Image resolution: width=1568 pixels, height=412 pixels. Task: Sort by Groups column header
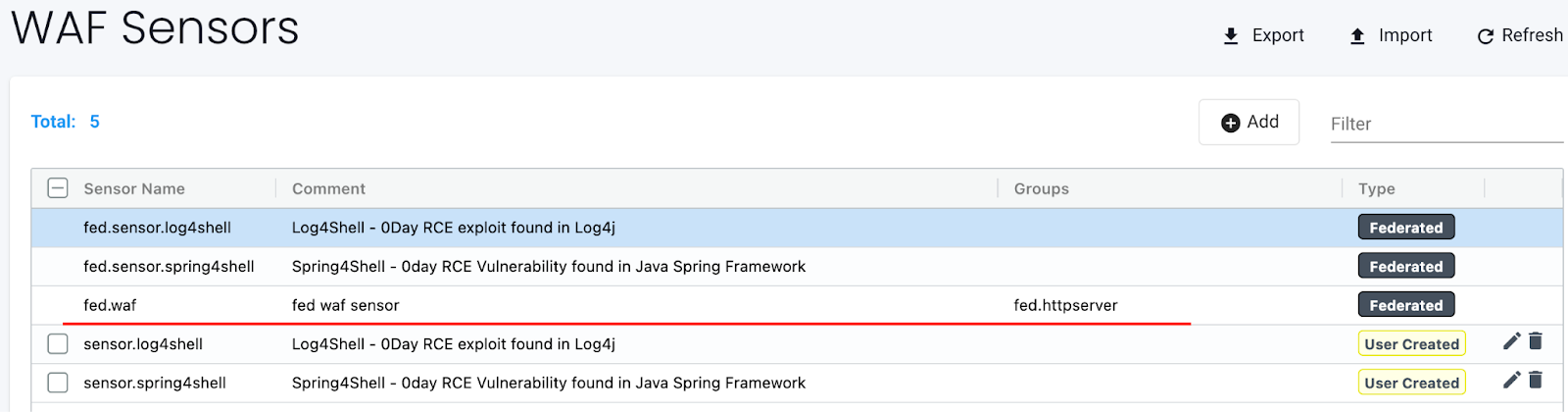[1041, 188]
